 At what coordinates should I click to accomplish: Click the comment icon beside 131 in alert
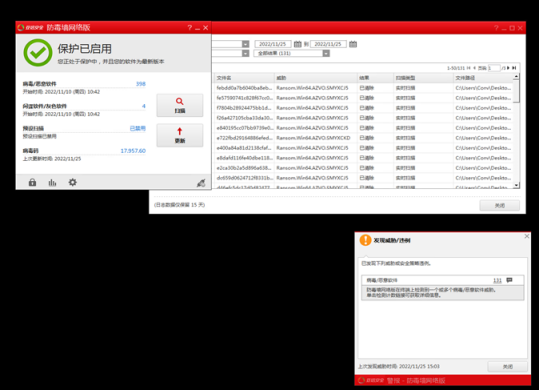click(509, 280)
